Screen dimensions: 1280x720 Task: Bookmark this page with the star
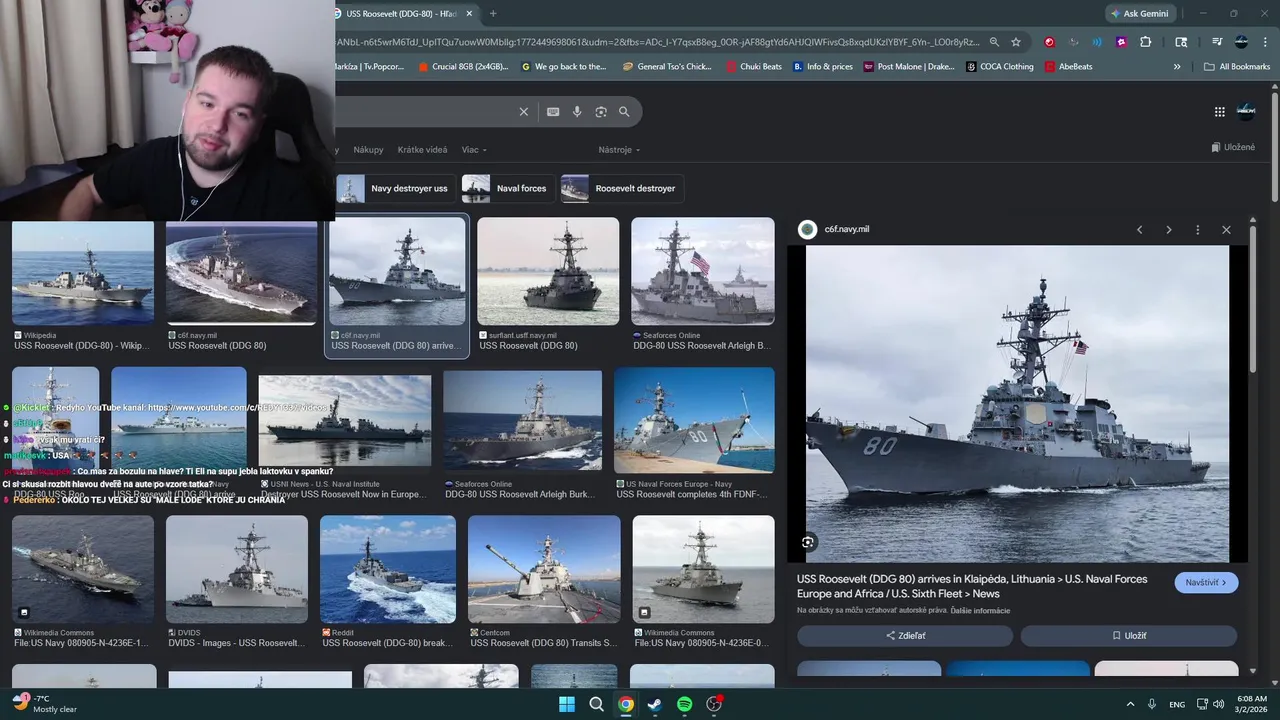tap(1016, 42)
